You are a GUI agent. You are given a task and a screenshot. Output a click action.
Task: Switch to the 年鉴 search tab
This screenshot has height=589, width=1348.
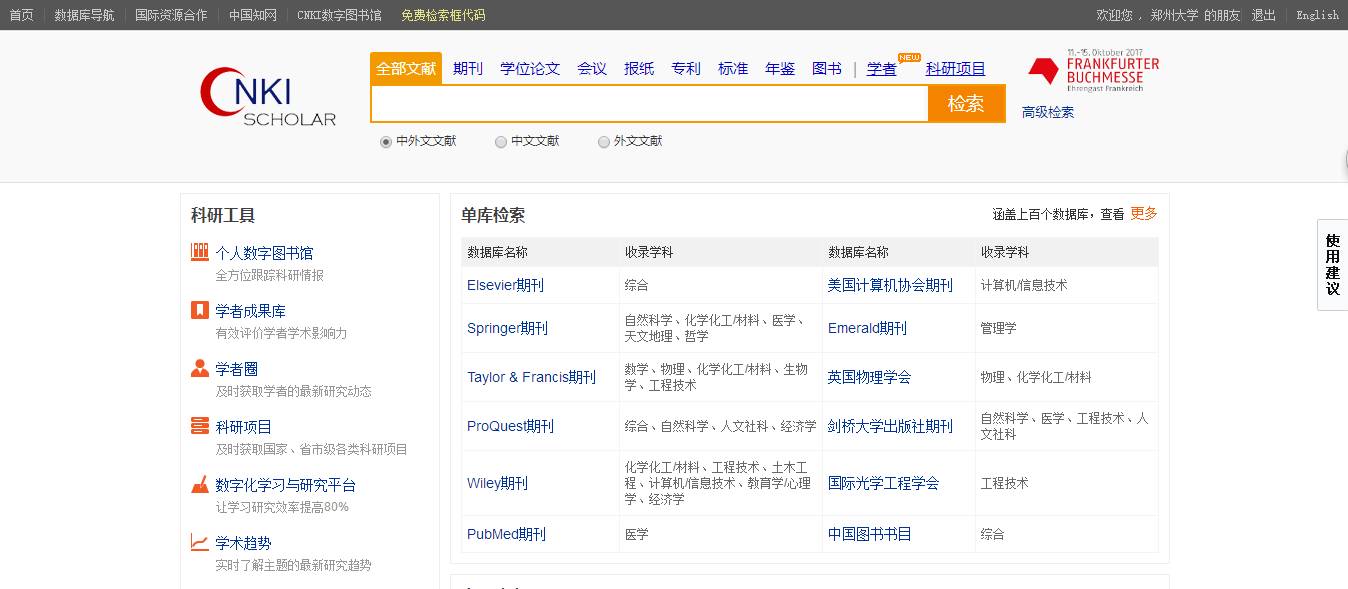pyautogui.click(x=780, y=69)
